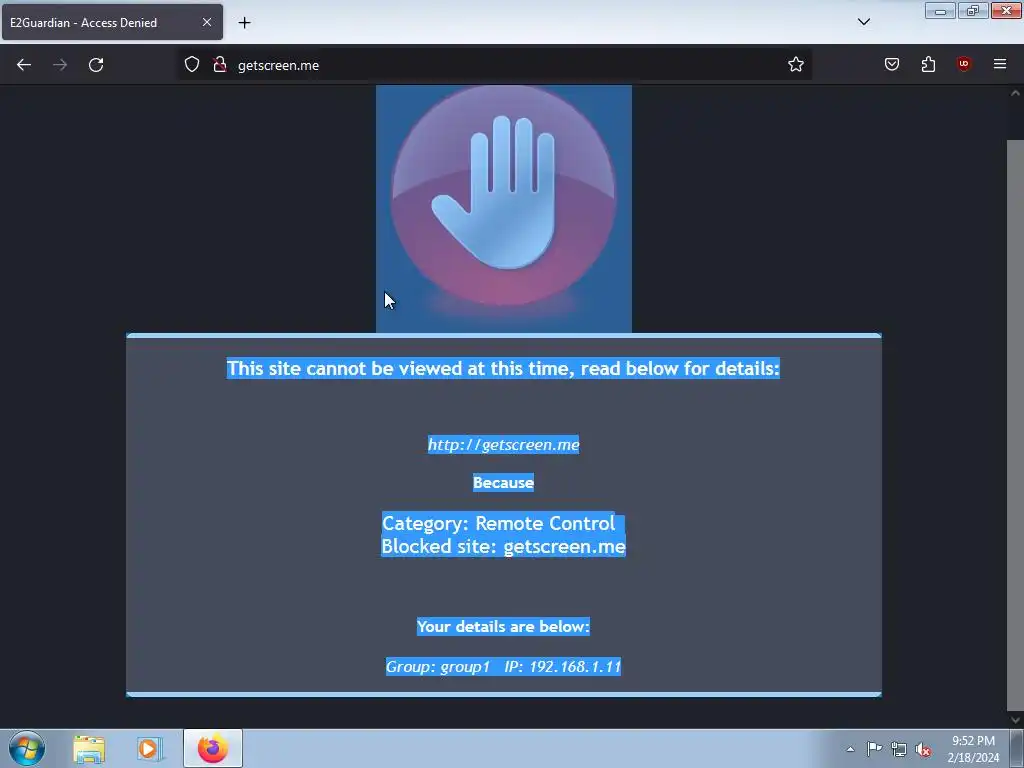Open Windows Explorer from the taskbar
Screen dimensions: 1024x768
coord(89,749)
